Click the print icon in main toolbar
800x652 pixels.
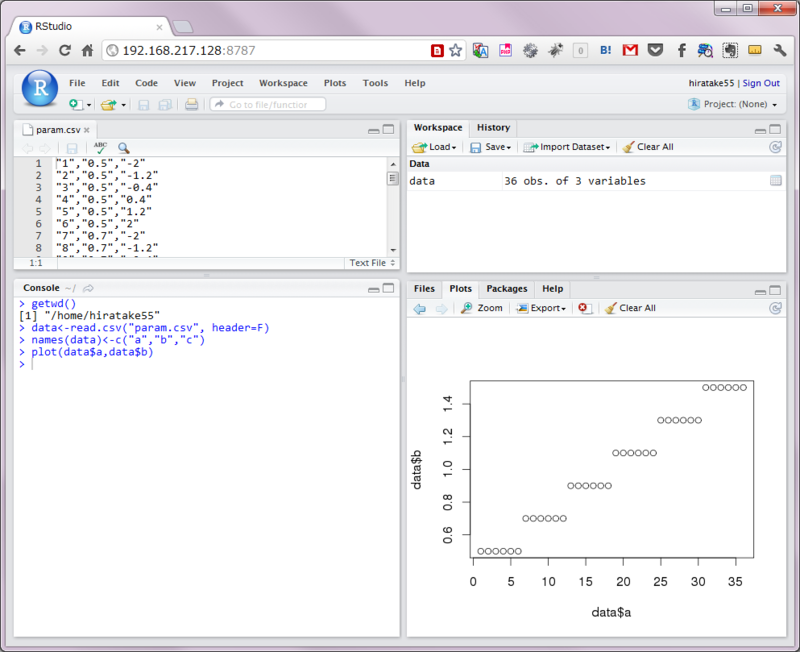pos(191,105)
